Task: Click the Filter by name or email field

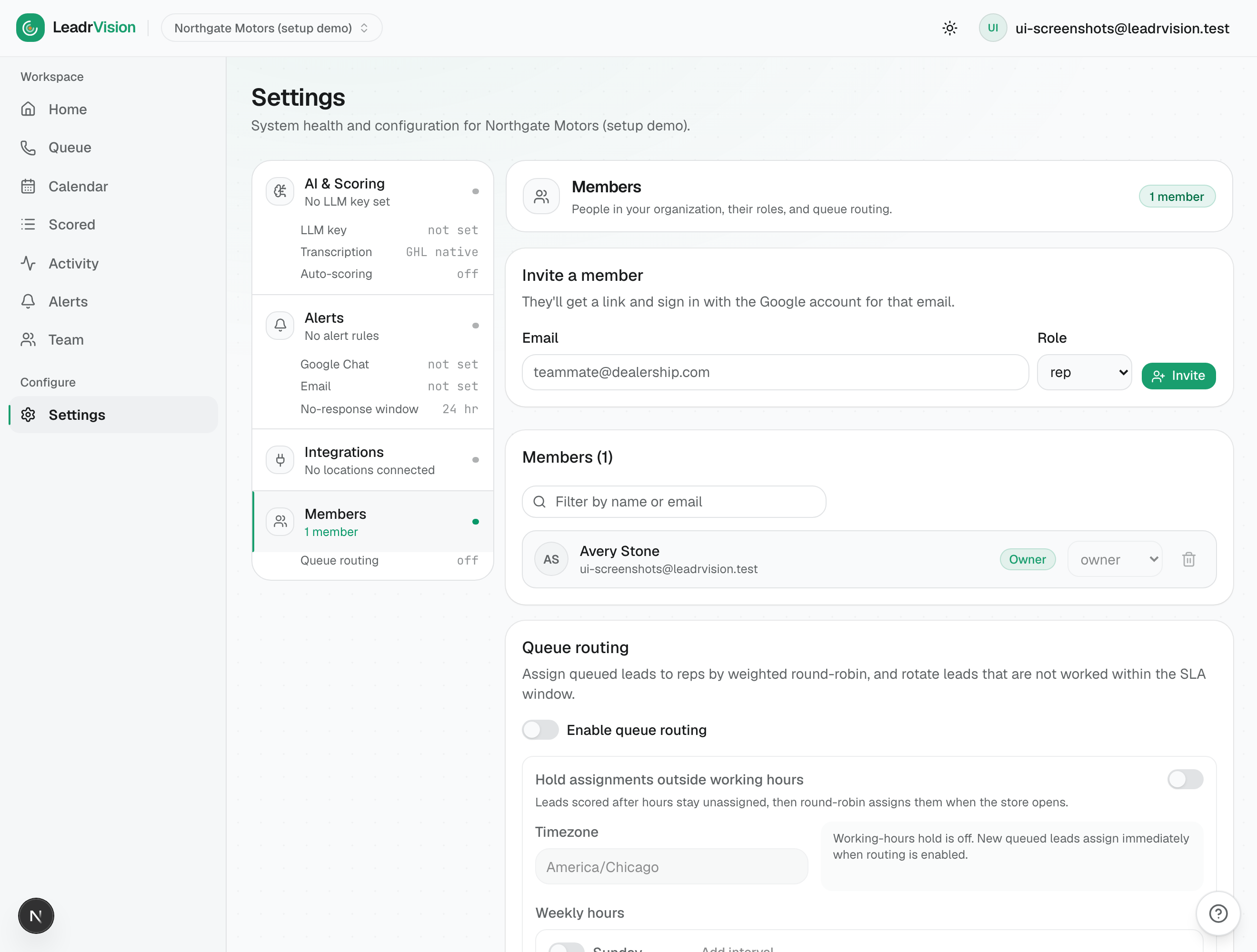Action: pos(674,502)
